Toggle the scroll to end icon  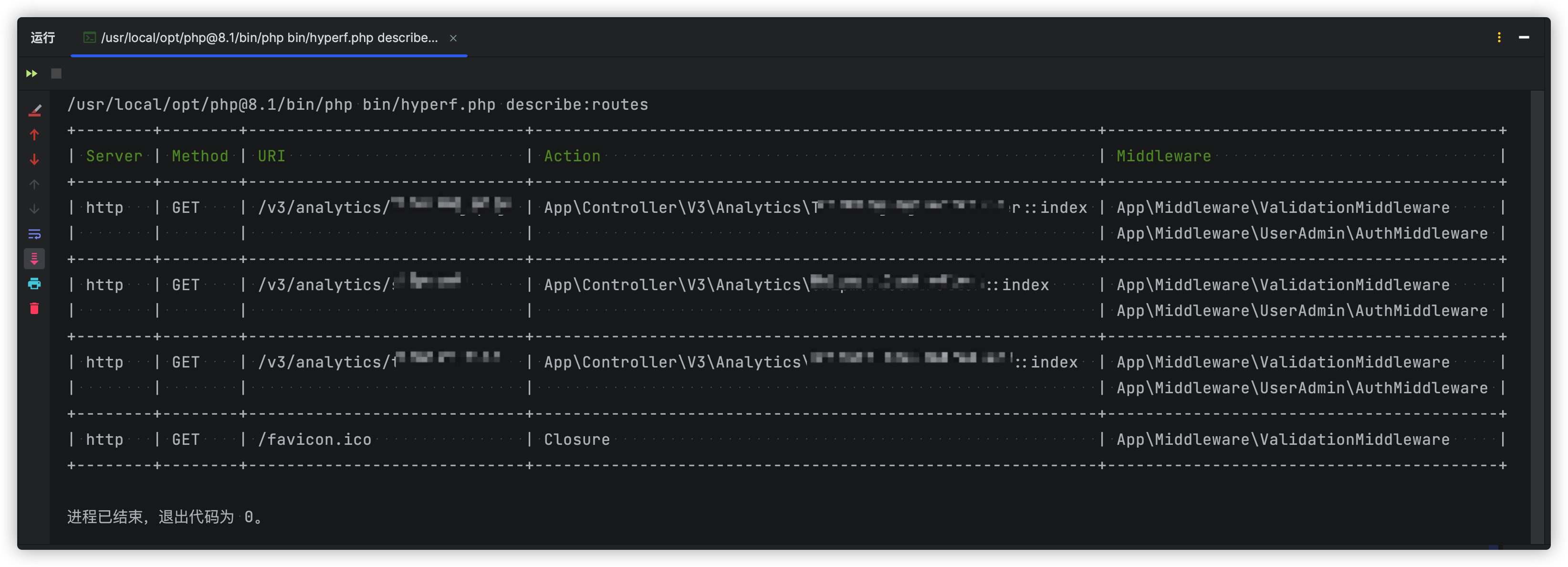click(35, 259)
